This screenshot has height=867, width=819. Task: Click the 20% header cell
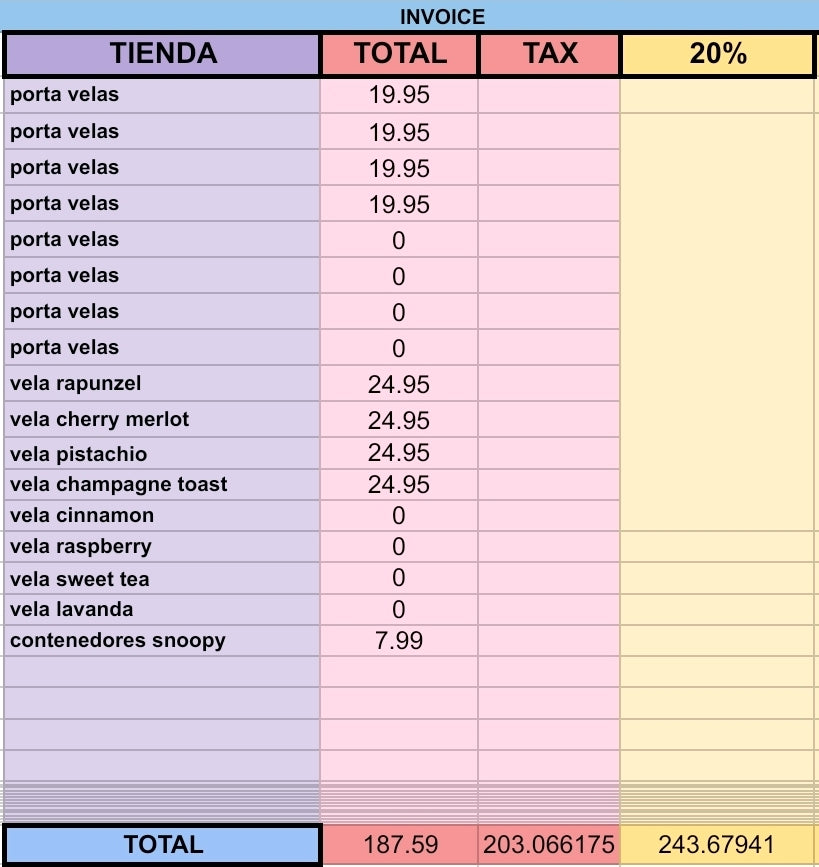click(x=718, y=54)
